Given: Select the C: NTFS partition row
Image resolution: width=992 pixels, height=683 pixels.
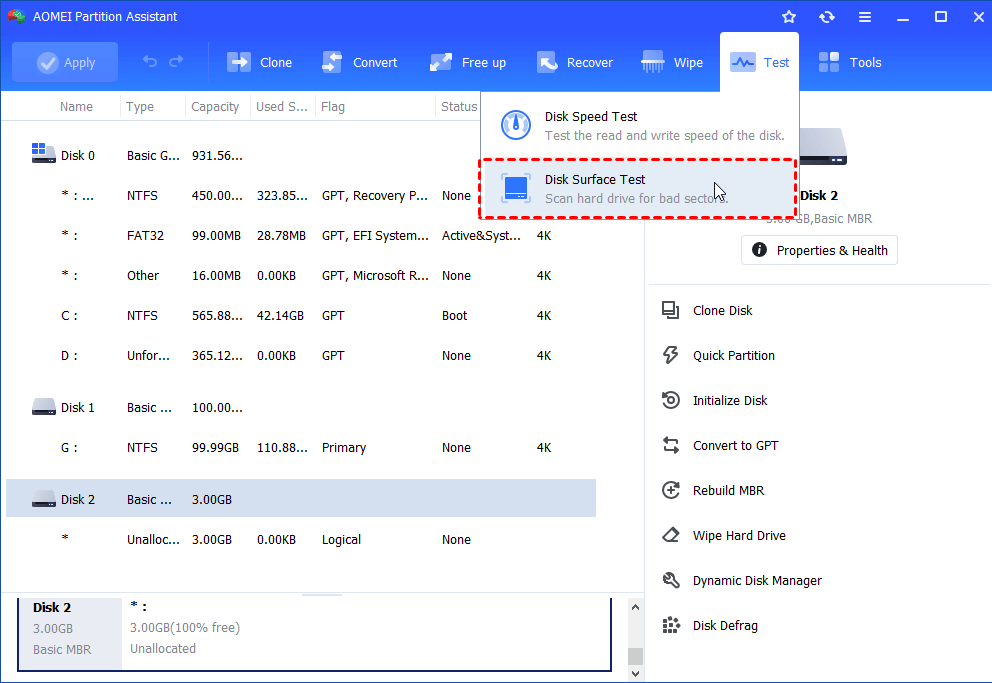Looking at the screenshot, I should pos(301,316).
